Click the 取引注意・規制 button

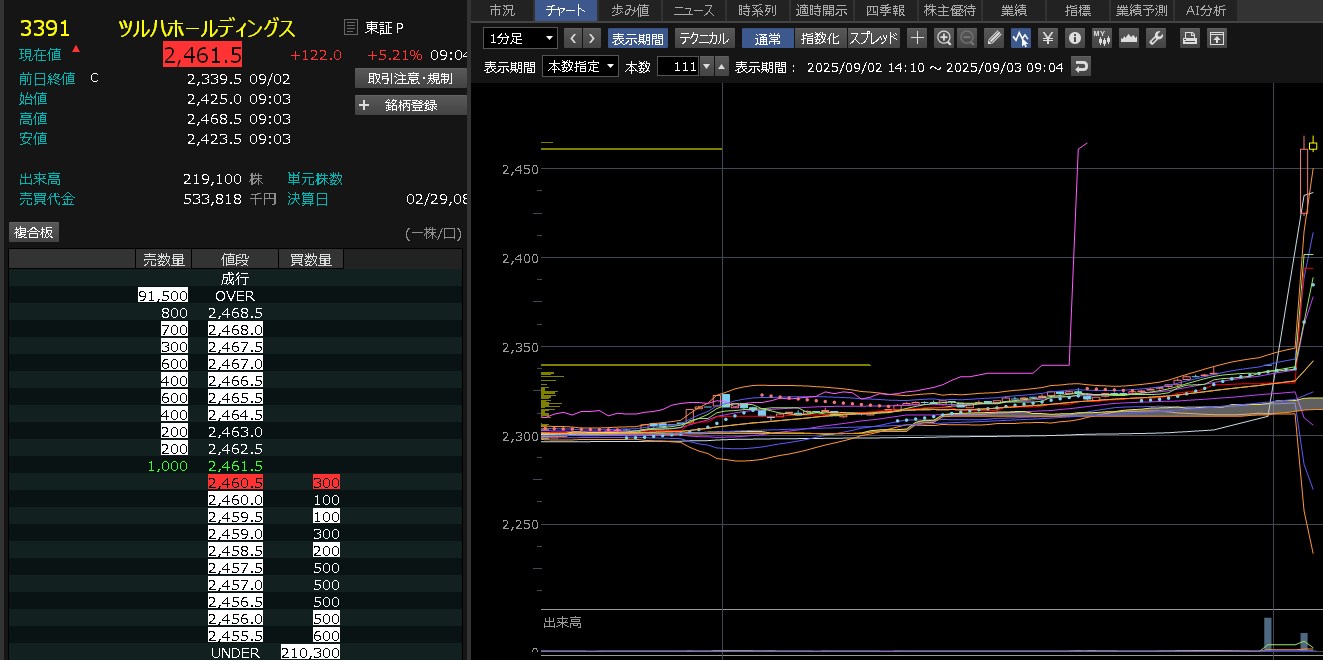pos(410,78)
